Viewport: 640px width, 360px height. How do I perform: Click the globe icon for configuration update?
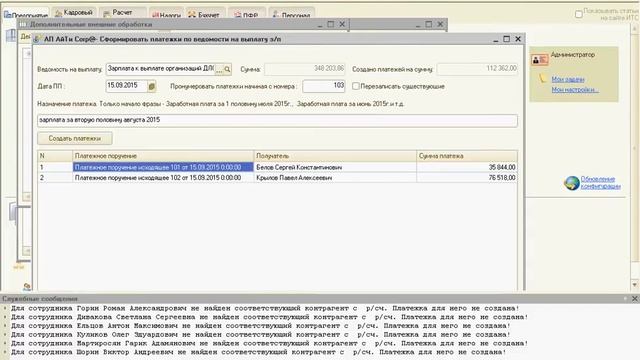(x=571, y=183)
